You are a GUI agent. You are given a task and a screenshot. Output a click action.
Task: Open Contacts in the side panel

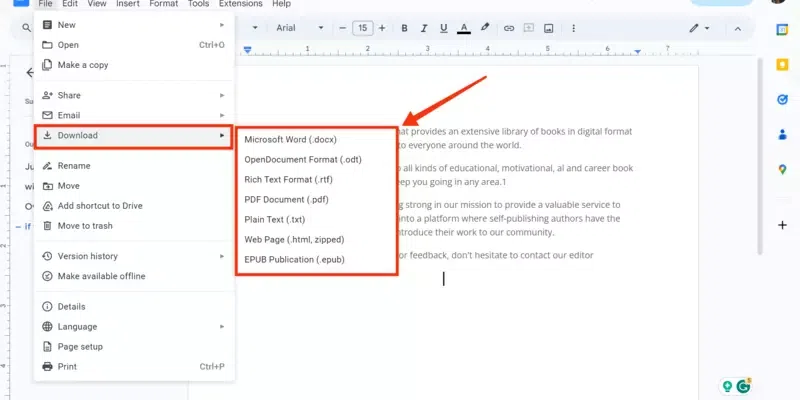tap(782, 134)
